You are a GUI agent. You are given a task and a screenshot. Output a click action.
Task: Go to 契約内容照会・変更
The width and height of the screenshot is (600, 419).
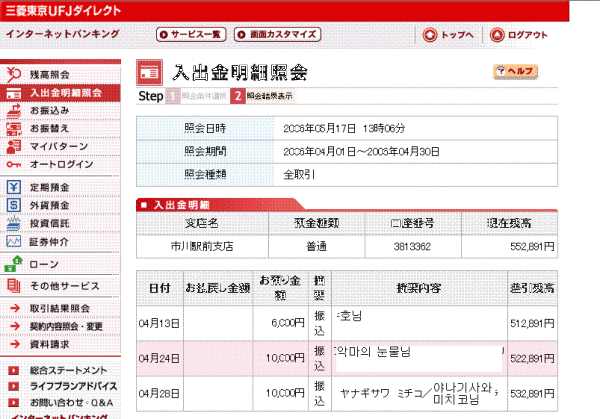[65, 326]
